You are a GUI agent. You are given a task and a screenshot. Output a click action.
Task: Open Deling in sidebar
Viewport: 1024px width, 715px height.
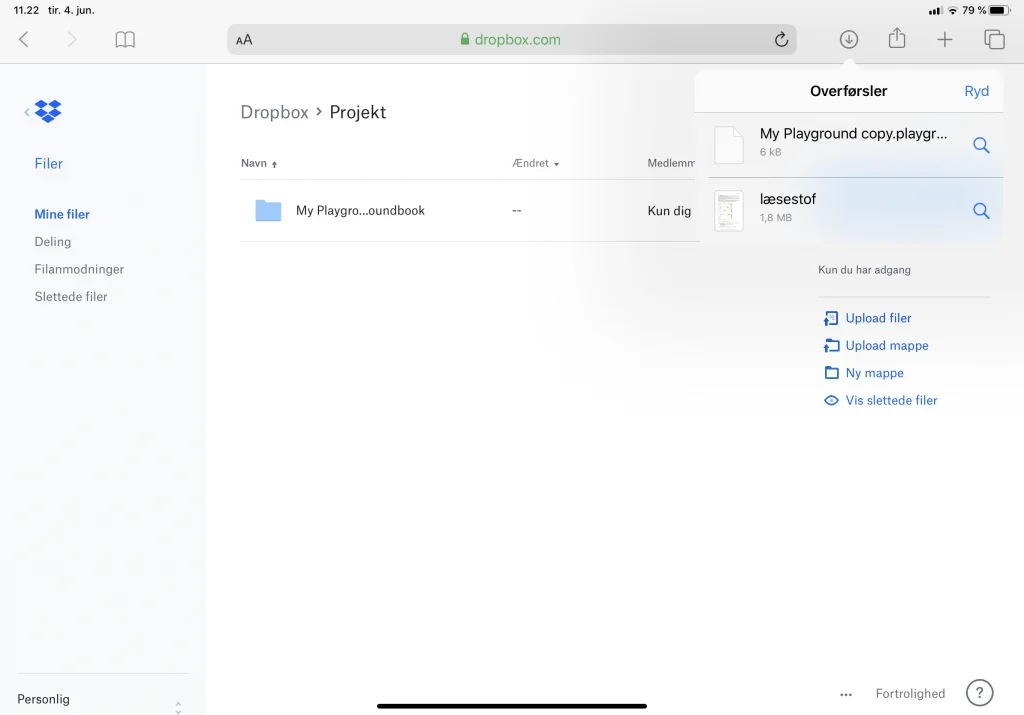click(53, 242)
